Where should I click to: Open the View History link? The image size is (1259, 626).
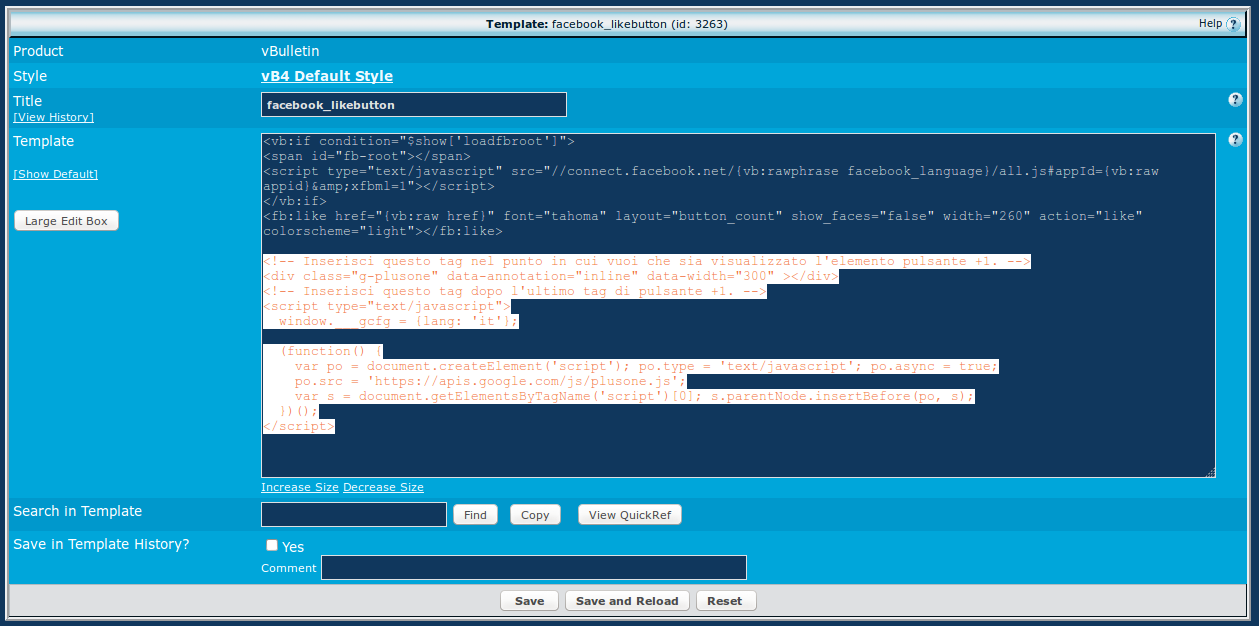53,117
